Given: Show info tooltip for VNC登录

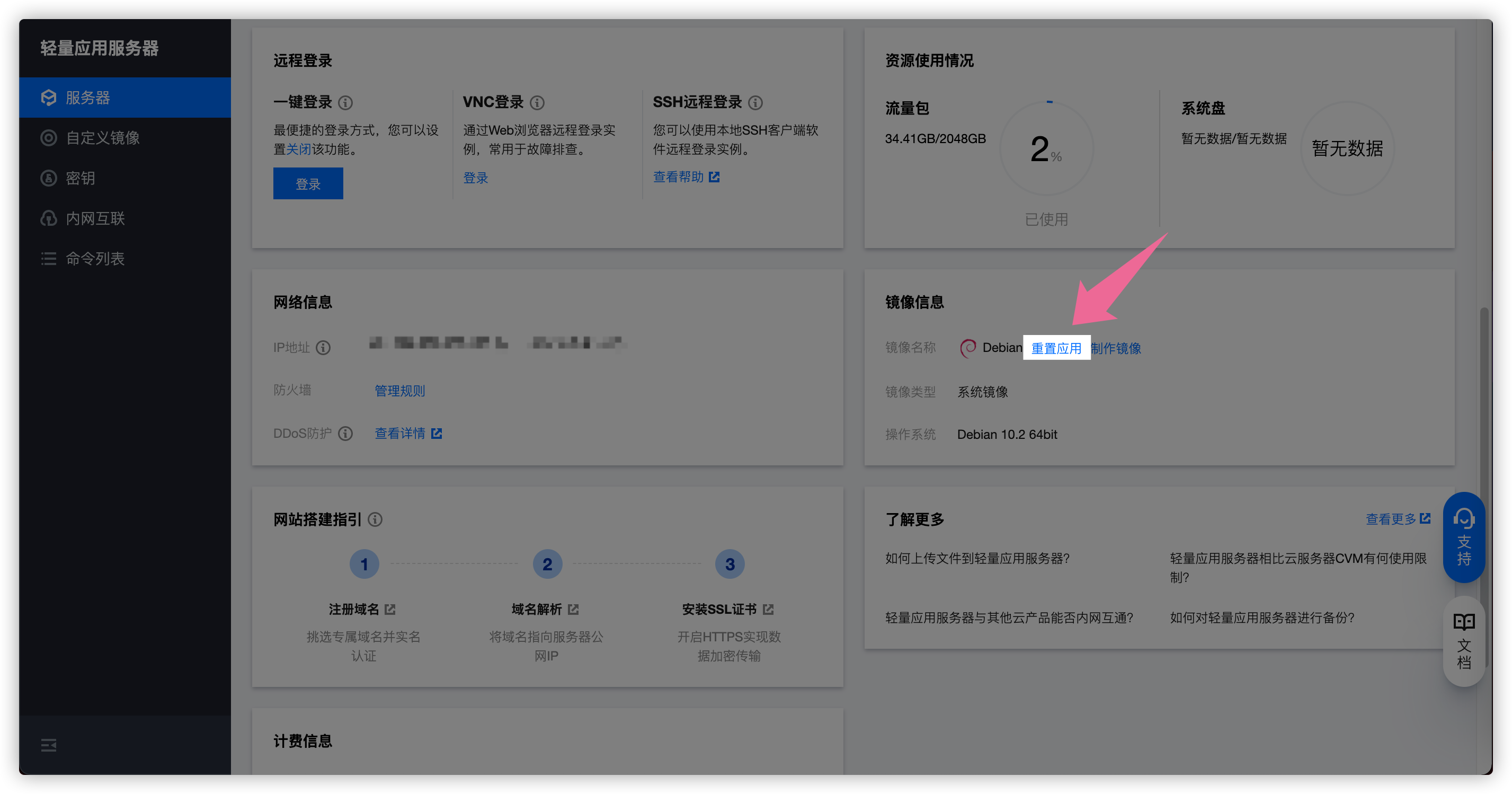Looking at the screenshot, I should coord(537,103).
